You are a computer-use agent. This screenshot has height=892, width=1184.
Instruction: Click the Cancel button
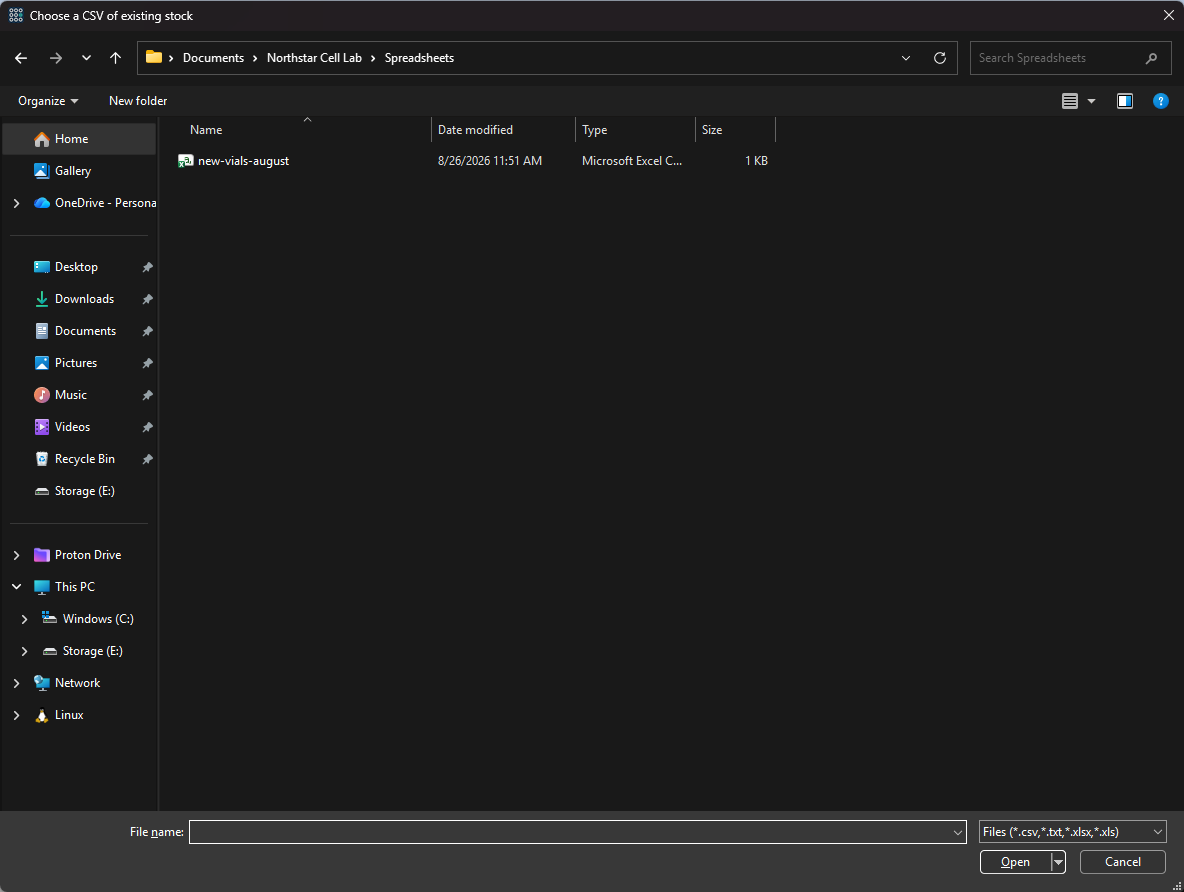(x=1123, y=862)
